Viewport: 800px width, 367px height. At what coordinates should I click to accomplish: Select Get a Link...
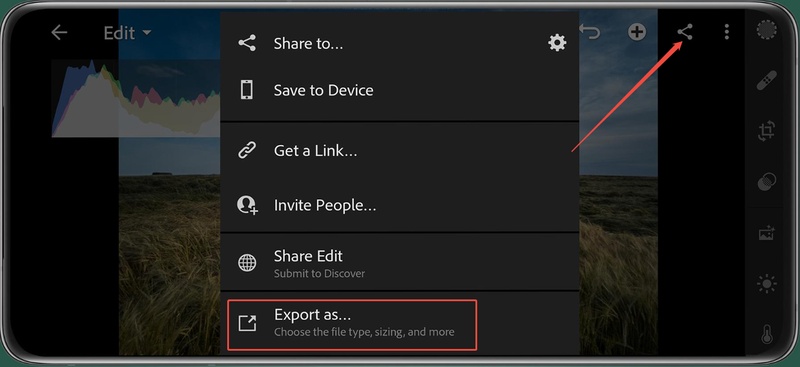(399, 151)
